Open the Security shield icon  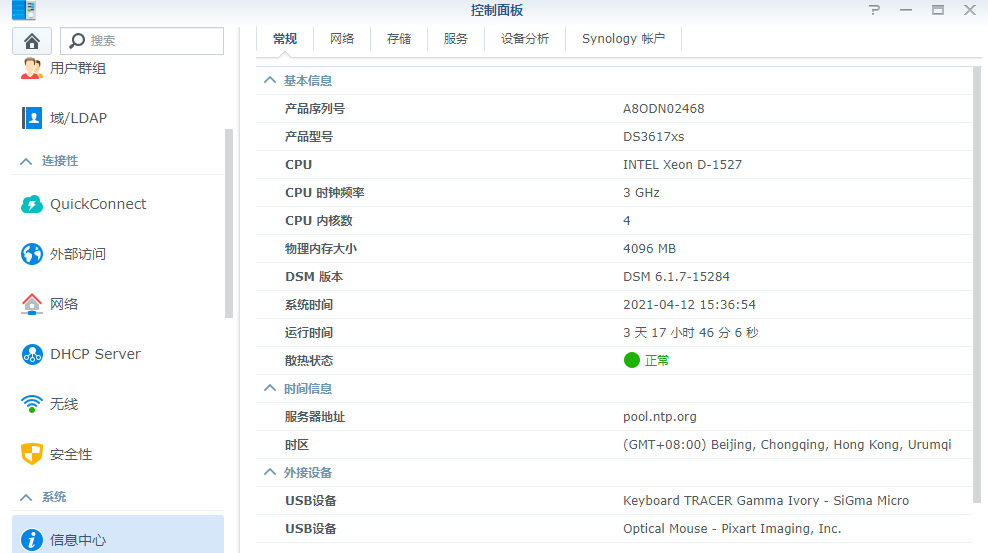click(x=32, y=454)
